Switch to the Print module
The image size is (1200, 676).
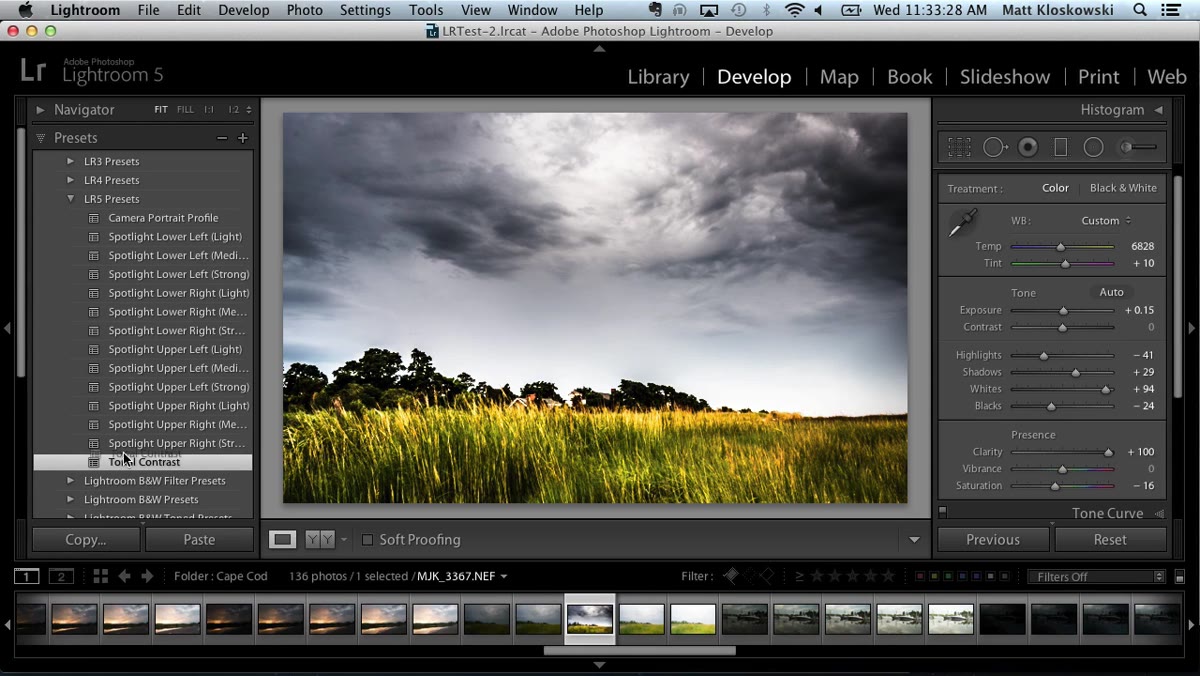(1098, 77)
